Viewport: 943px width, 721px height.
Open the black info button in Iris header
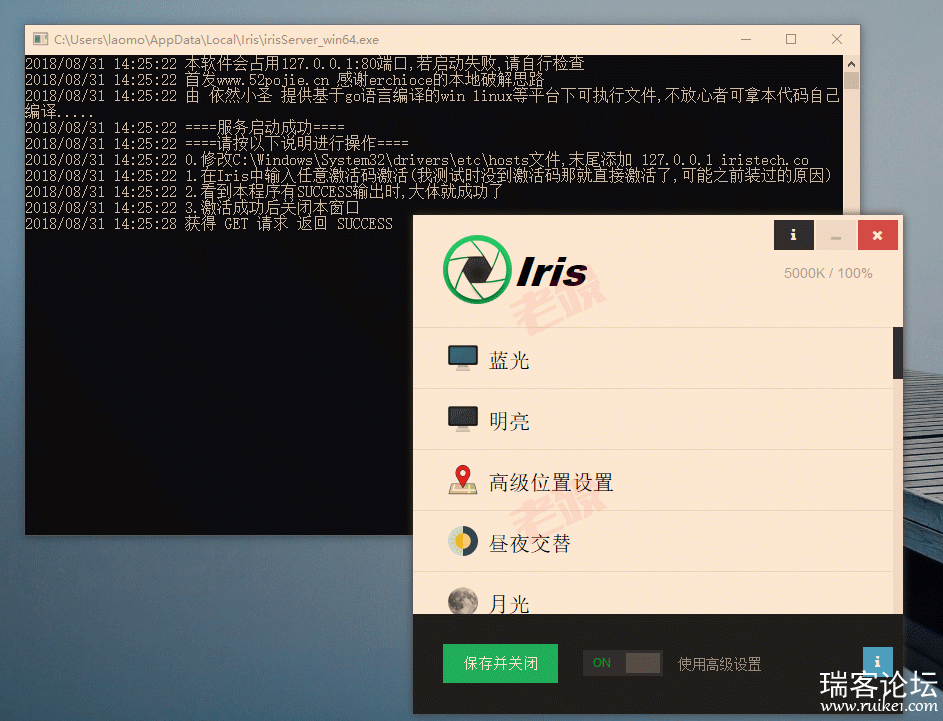click(793, 235)
